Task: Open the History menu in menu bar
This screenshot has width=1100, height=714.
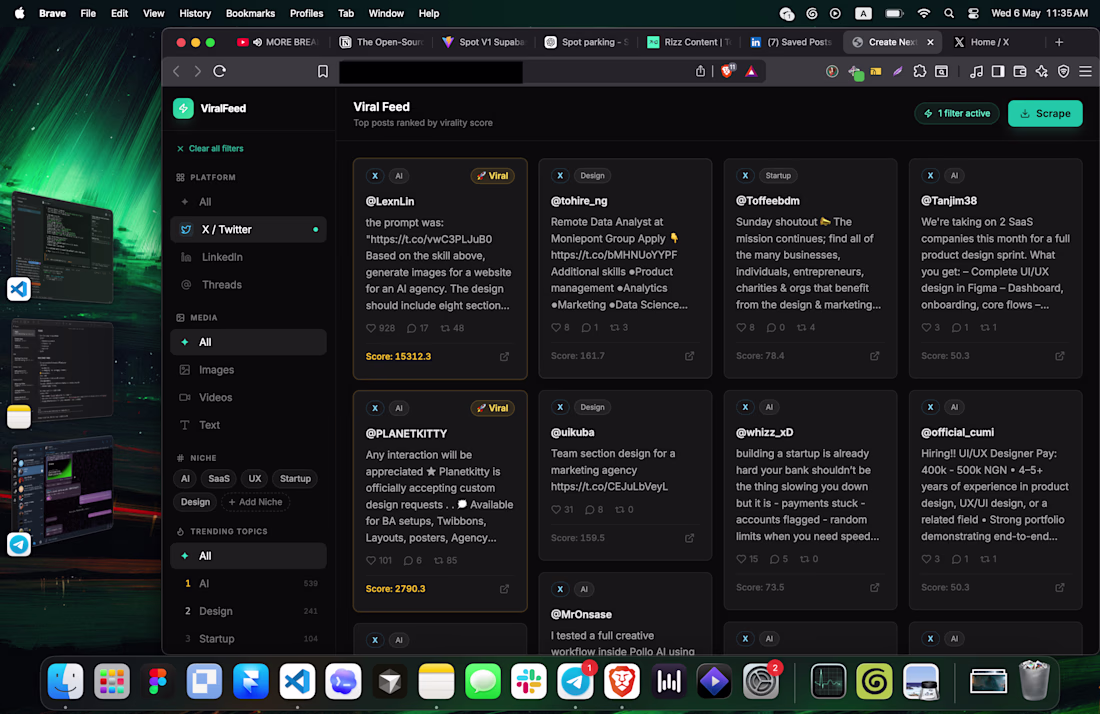Action: (195, 13)
